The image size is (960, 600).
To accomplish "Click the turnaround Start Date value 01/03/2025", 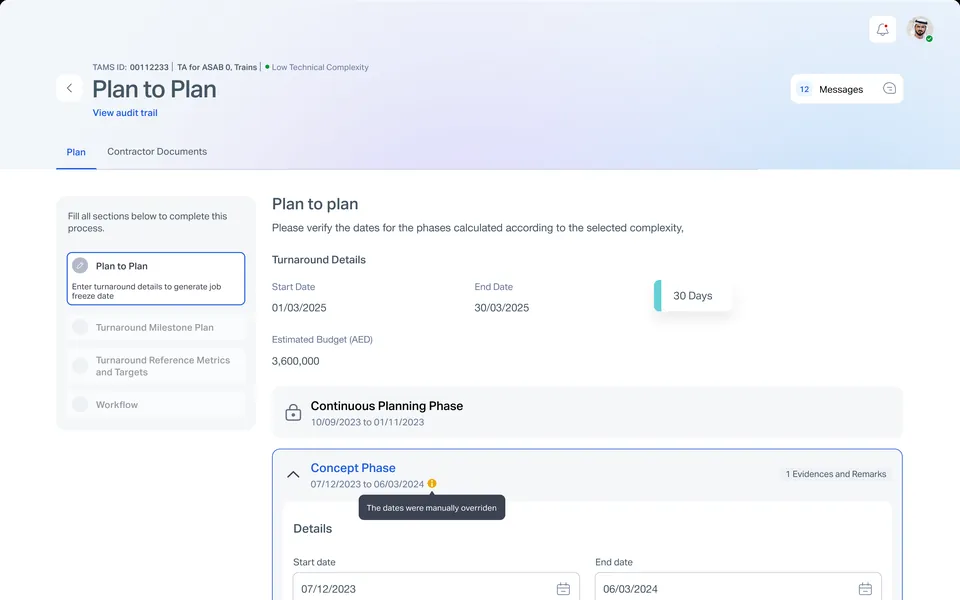I will coord(299,308).
